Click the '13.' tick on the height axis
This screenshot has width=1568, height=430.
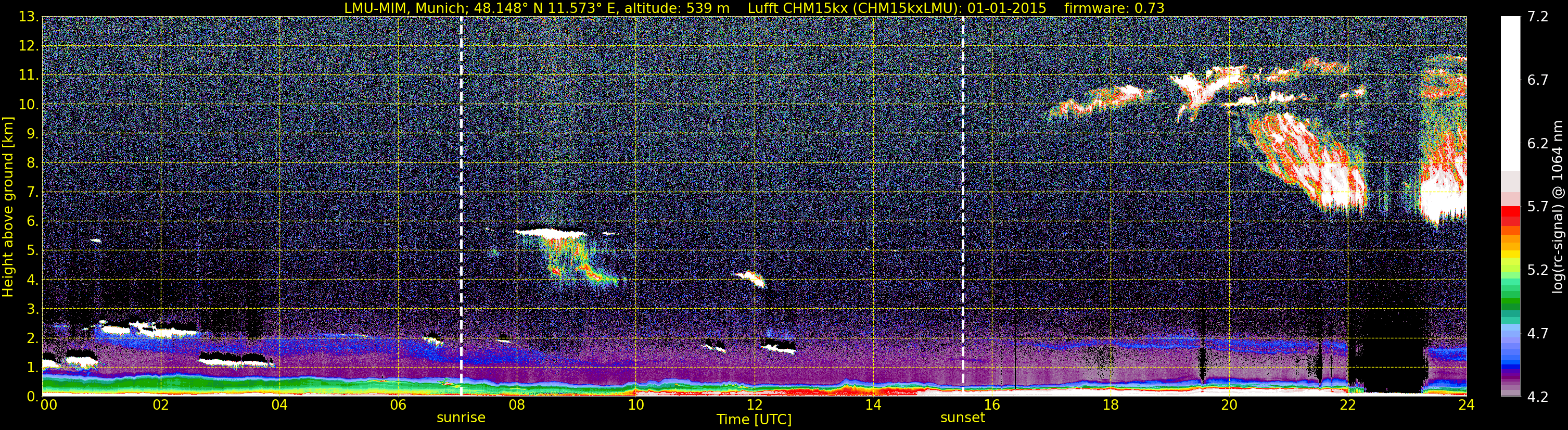[x=29, y=17]
